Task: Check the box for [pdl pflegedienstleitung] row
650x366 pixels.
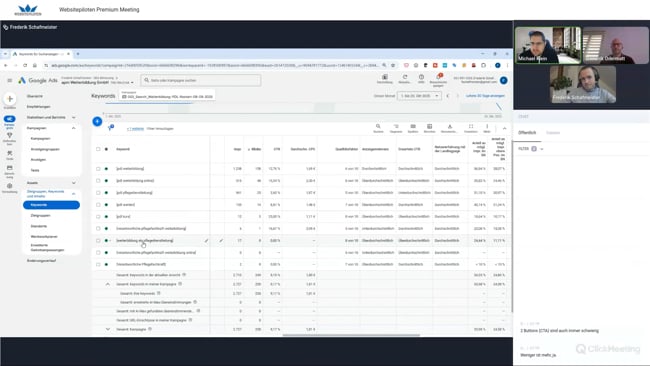Action: coord(98,193)
